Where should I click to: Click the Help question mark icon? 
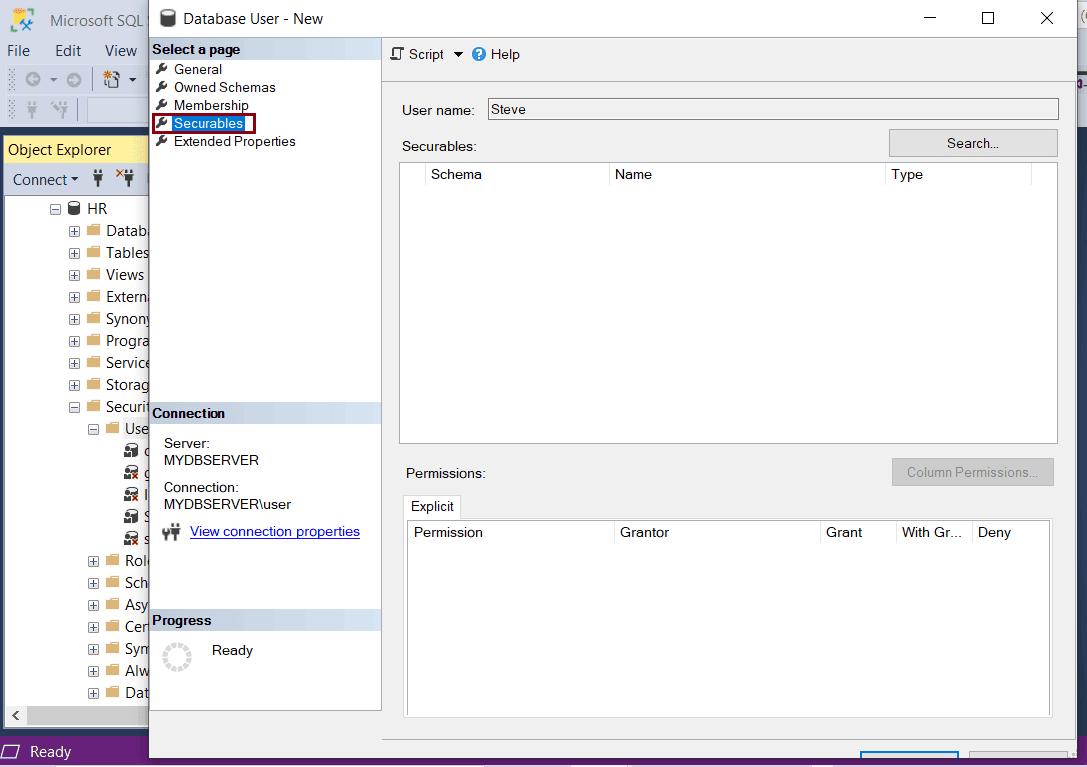[479, 54]
